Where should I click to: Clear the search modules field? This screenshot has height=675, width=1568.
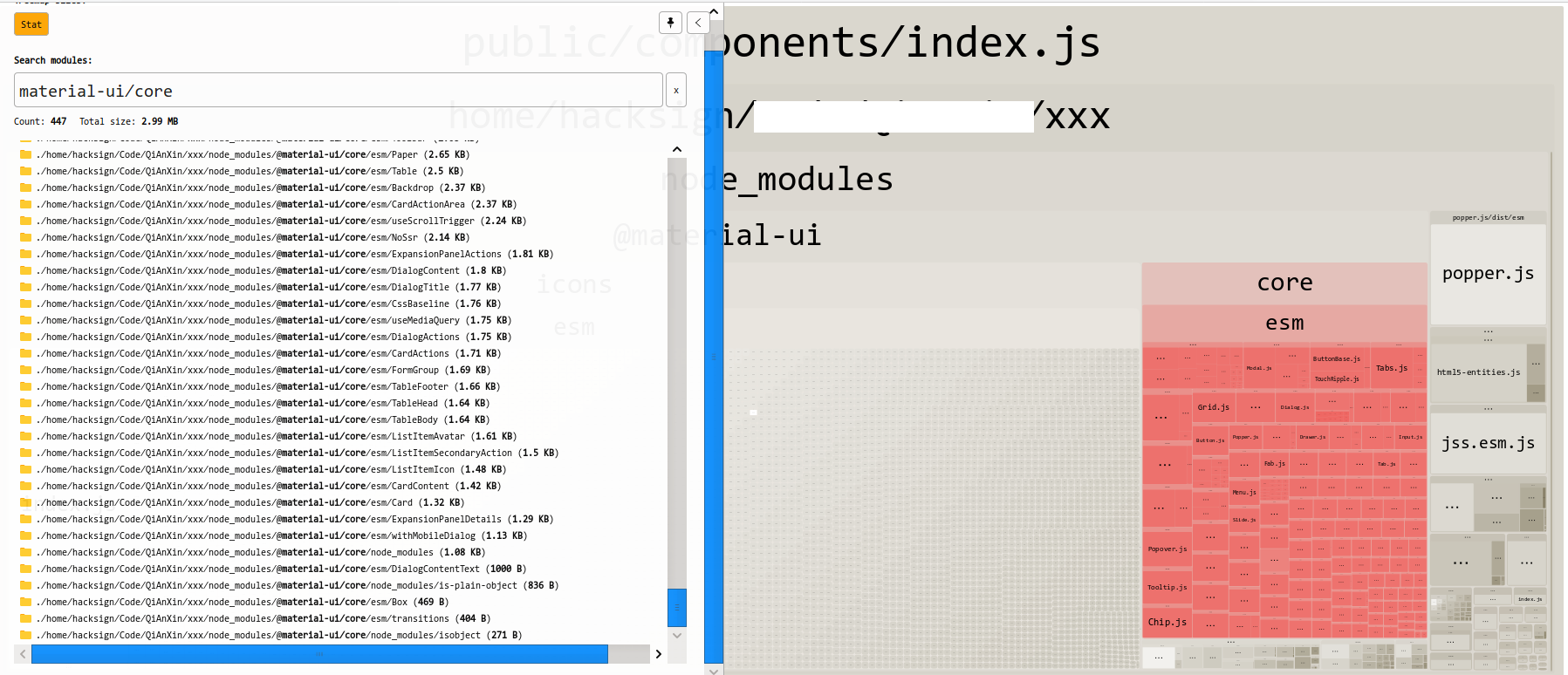tap(676, 90)
